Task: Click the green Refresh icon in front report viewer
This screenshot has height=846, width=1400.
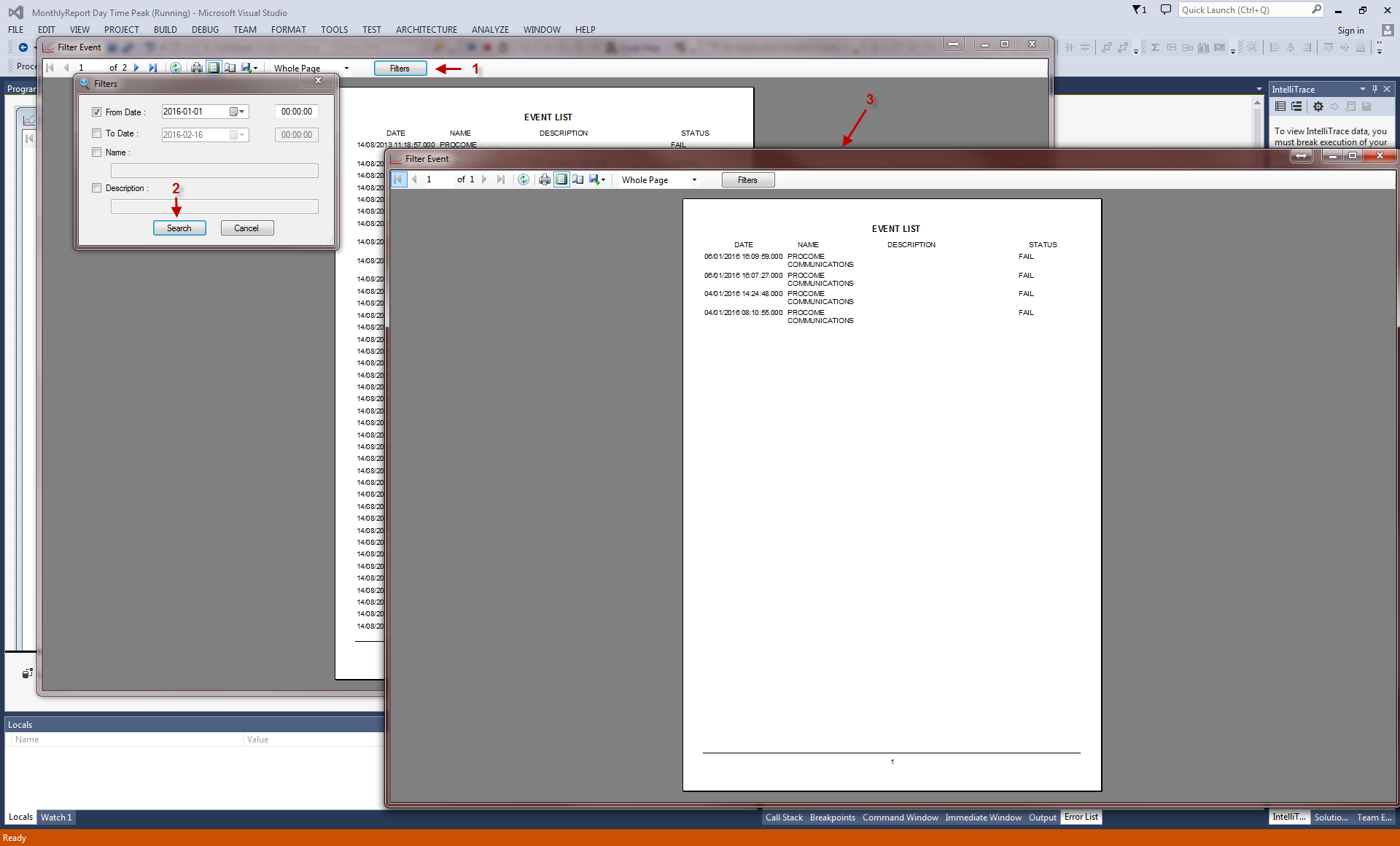Action: coord(524,179)
